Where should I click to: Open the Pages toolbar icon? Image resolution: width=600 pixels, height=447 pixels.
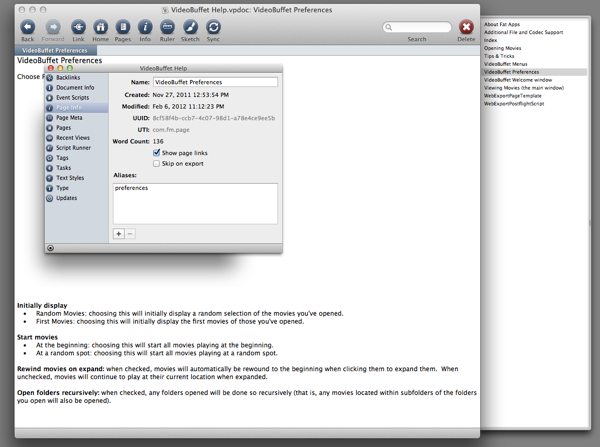123,27
